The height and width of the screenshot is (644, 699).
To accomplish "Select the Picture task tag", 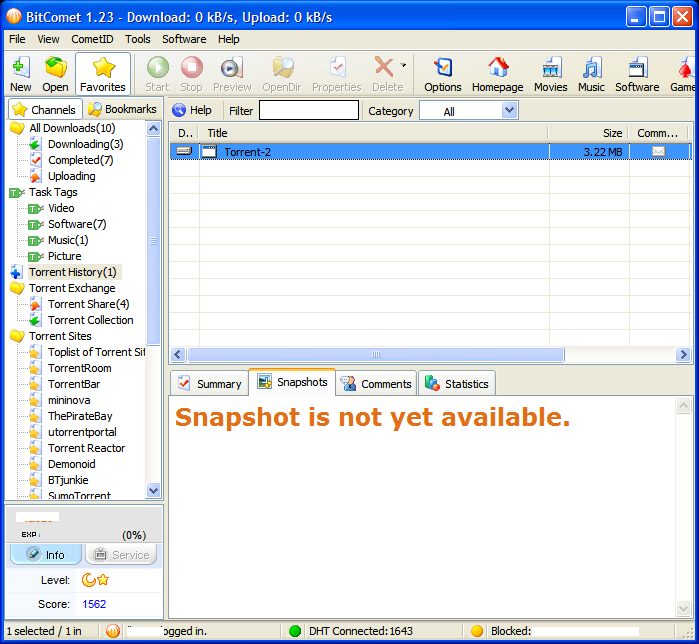I will coord(65,256).
